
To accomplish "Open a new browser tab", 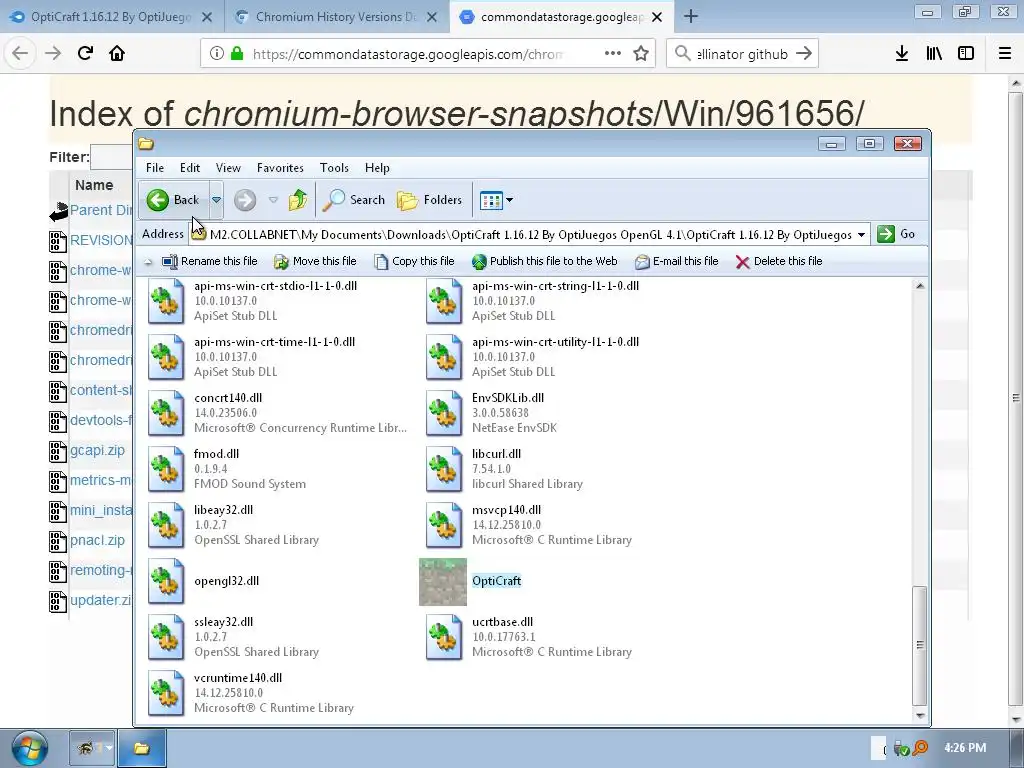I will pos(691,17).
